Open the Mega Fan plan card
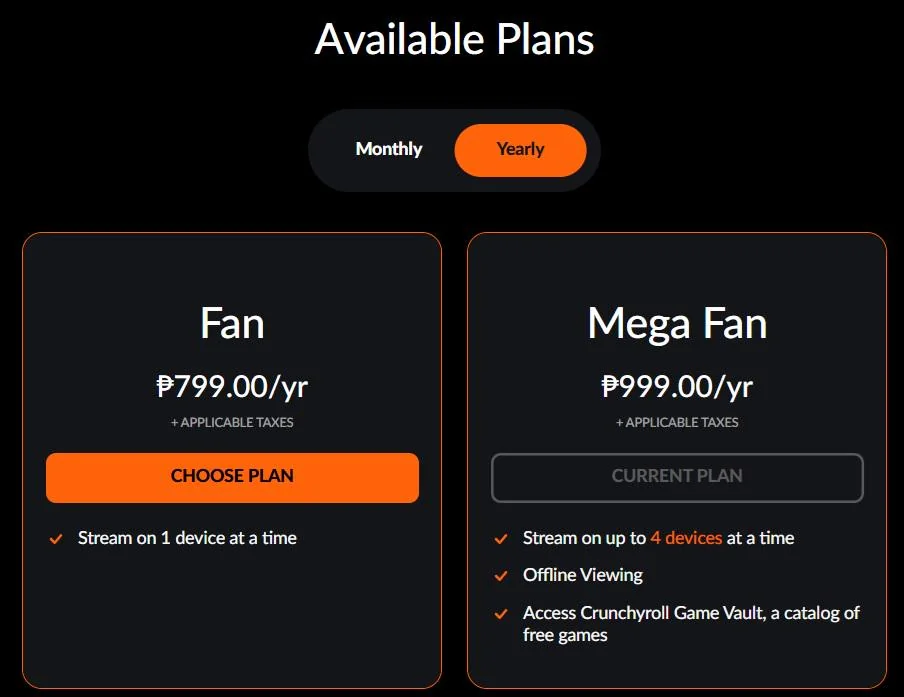904x697 pixels. (677, 323)
